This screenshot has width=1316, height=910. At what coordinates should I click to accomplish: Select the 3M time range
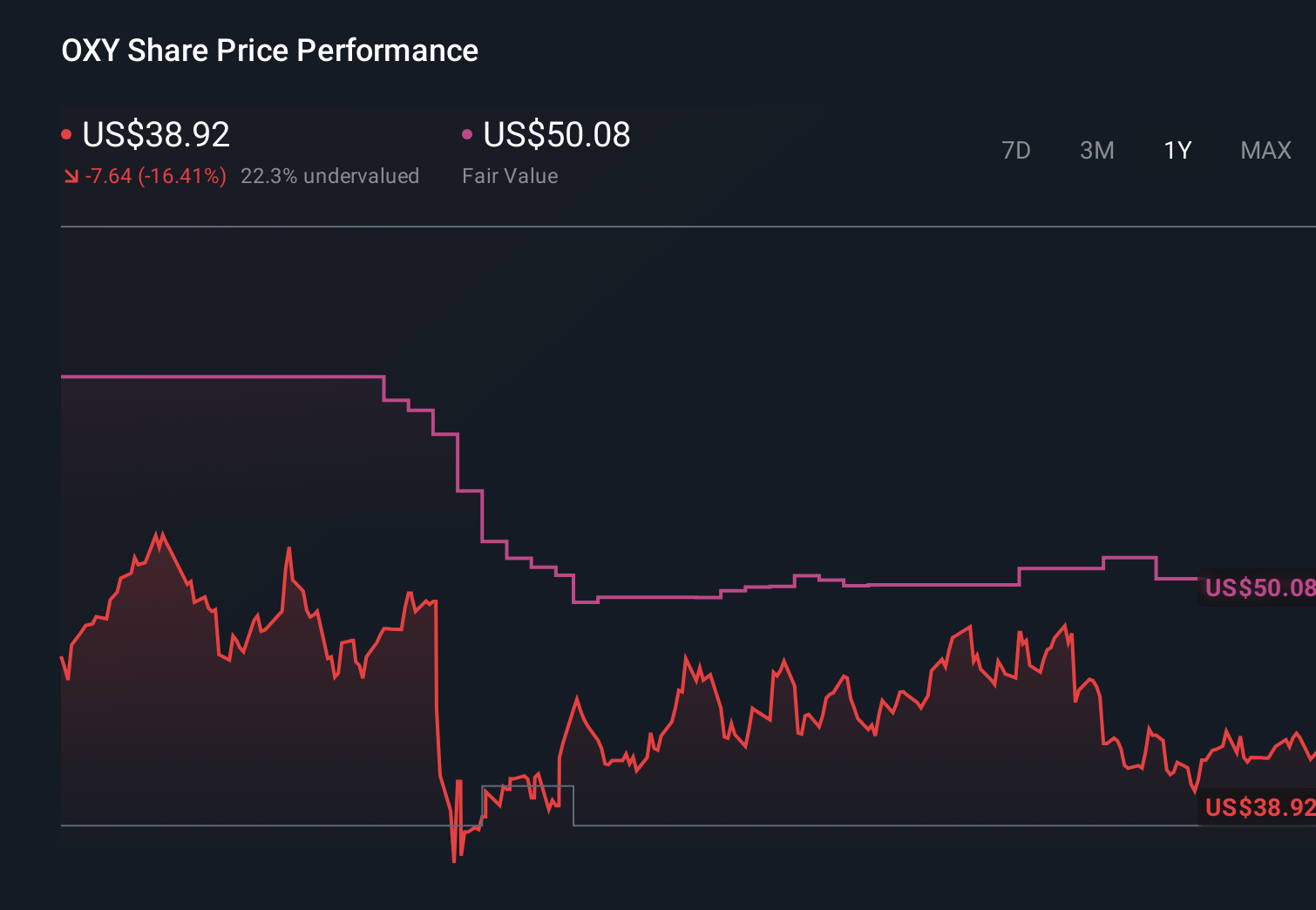coord(1096,151)
